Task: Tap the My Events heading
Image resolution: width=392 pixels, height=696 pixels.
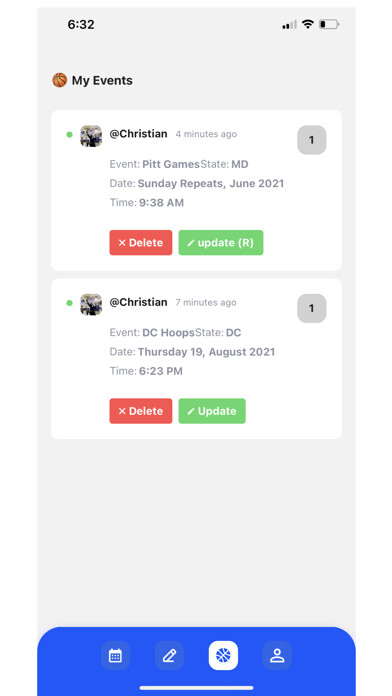Action: [102, 80]
